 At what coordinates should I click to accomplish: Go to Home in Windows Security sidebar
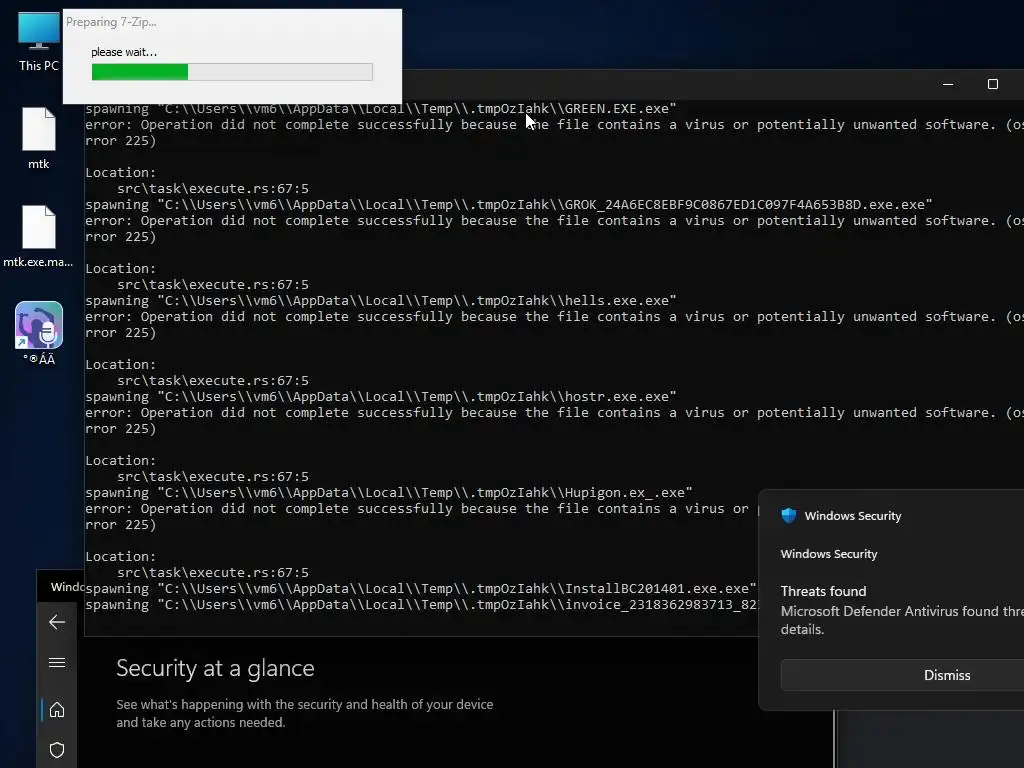[x=57, y=710]
